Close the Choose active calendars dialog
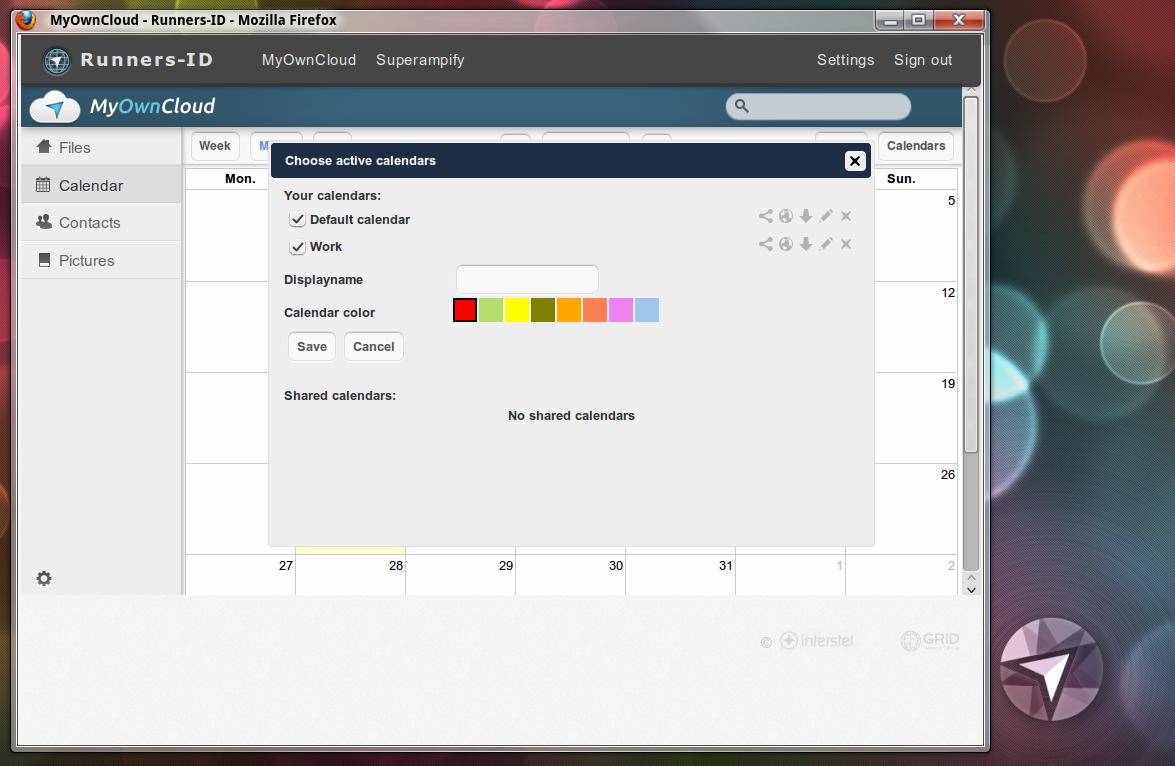Screen dimensions: 1175x766 pos(855,161)
